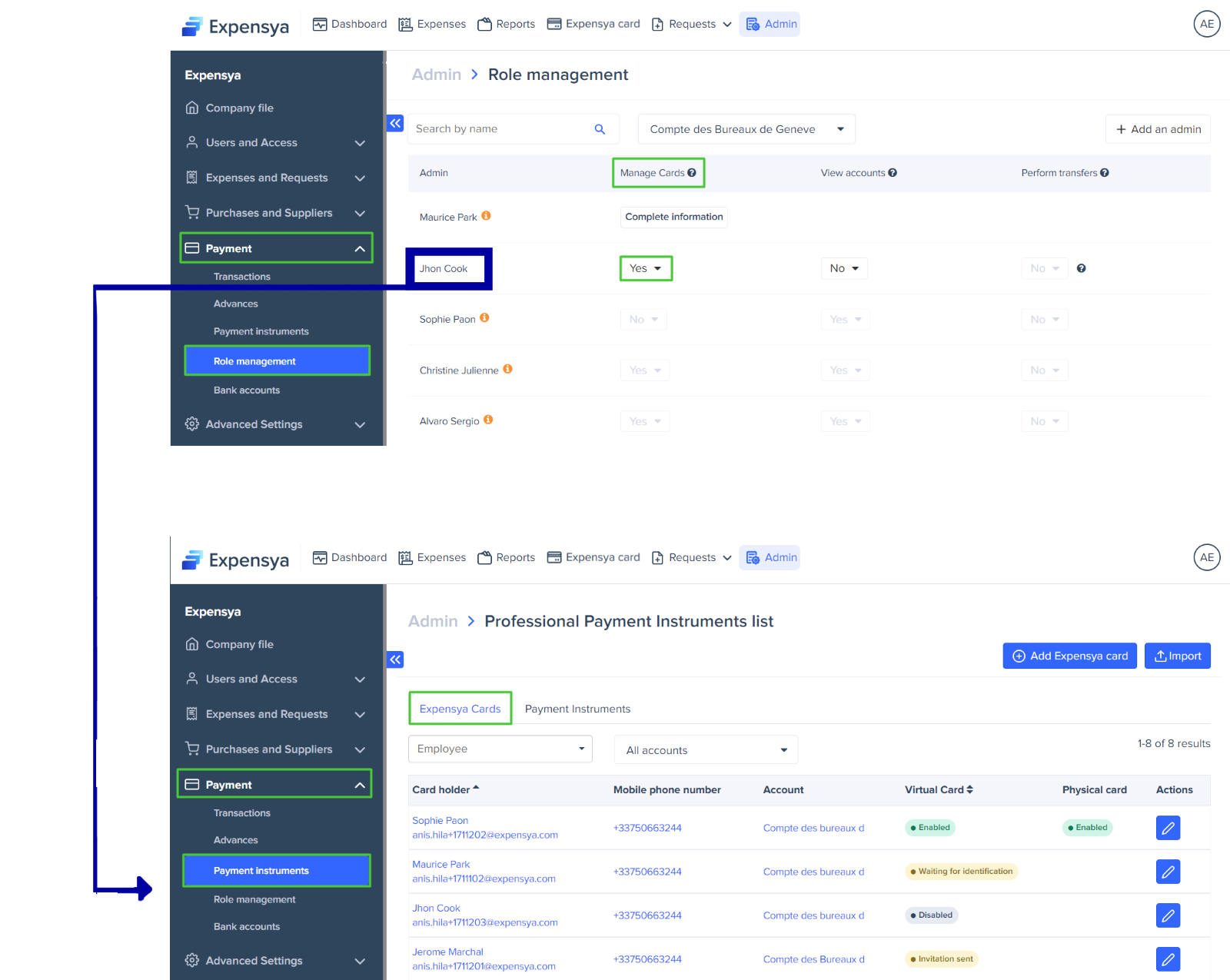Click the 'Waiting for identification' status badge
This screenshot has width=1230, height=980.
[962, 872]
